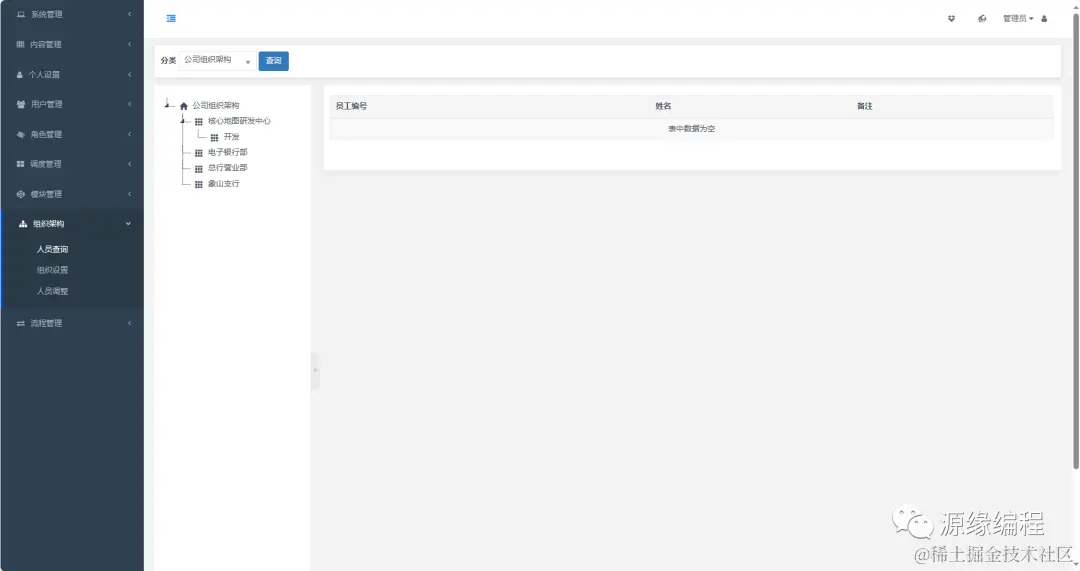Viewport: 1080px width, 571px height.
Task: Click the page vertical scrollbar thumb
Action: 1076,241
